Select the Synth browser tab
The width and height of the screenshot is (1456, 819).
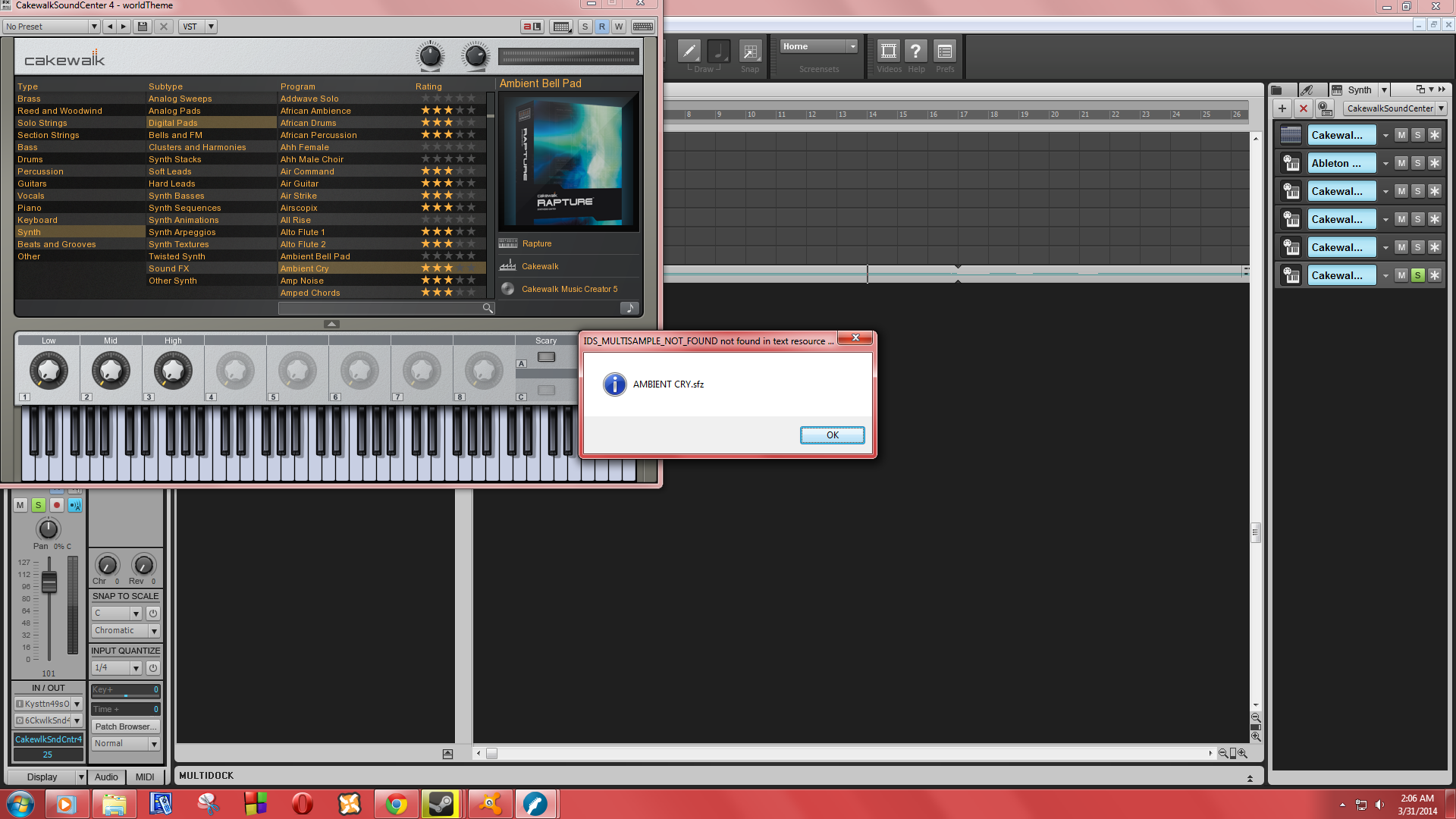(1359, 89)
